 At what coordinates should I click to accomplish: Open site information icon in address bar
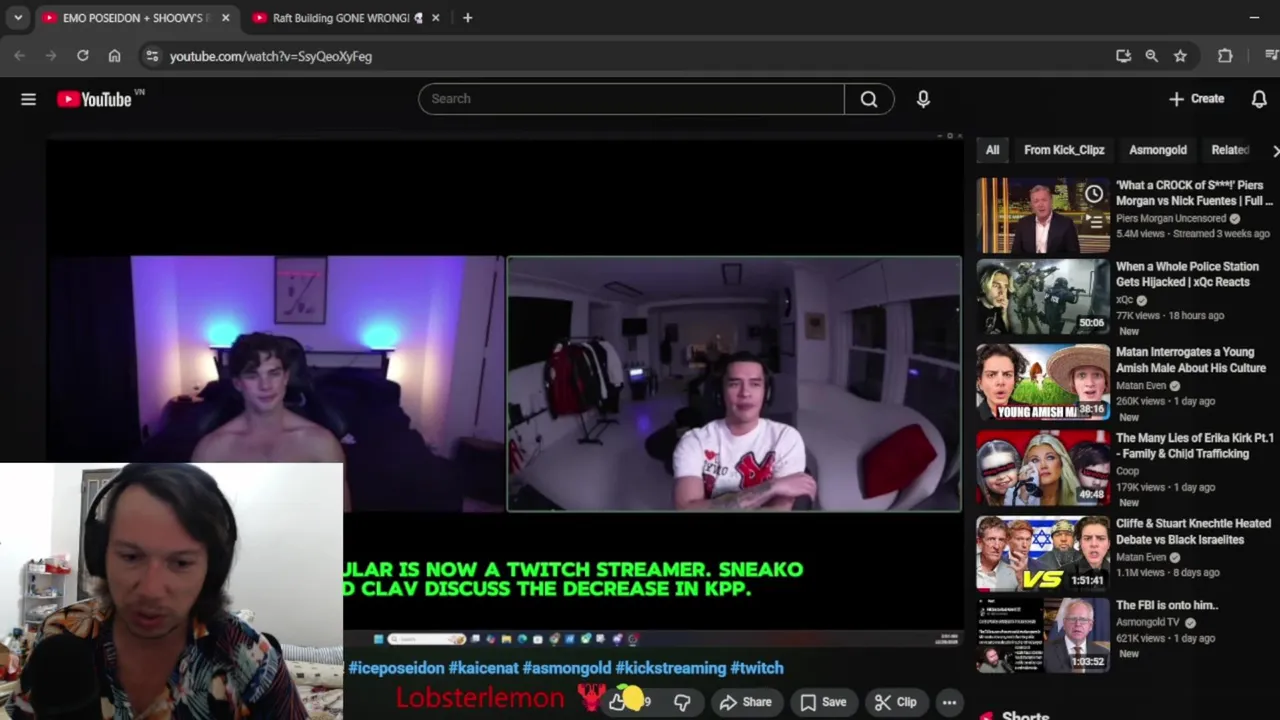[152, 56]
